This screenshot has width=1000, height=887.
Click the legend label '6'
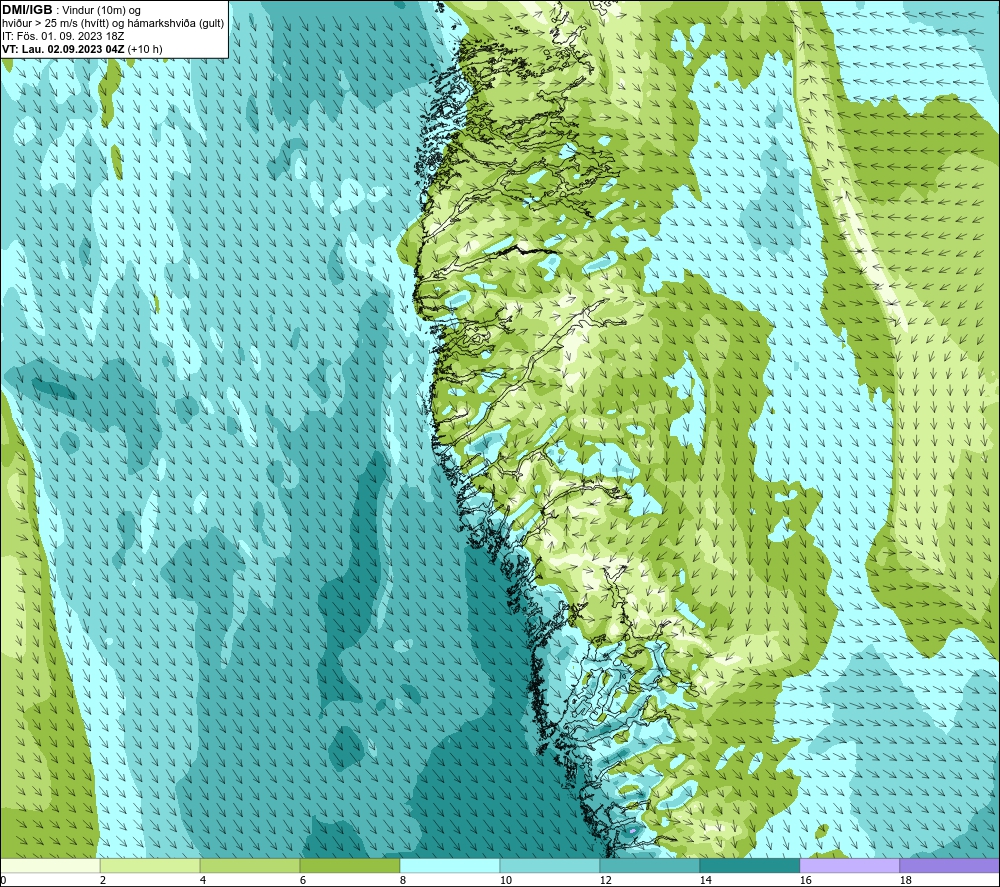[303, 881]
